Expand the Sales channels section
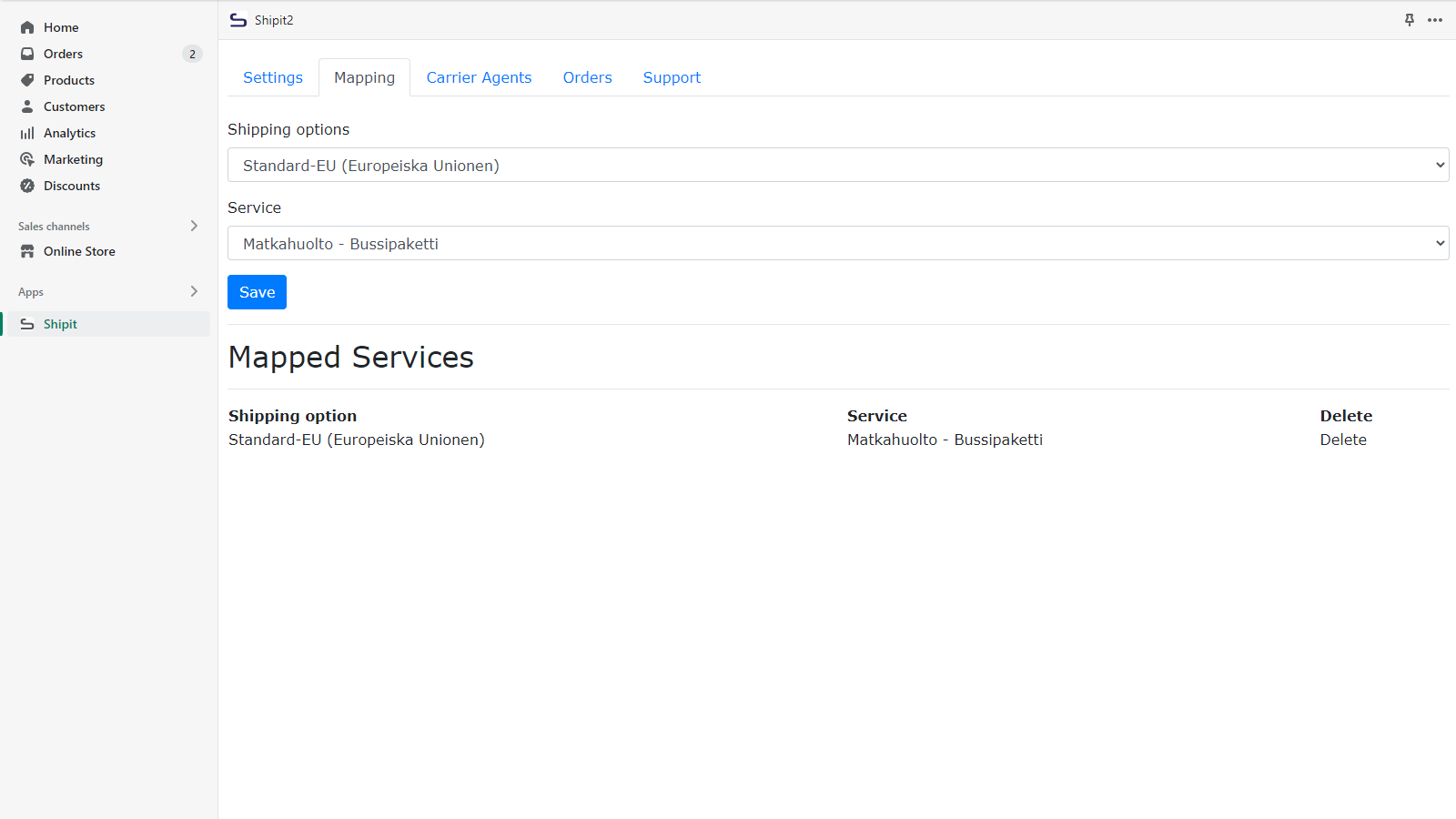This screenshot has height=819, width=1456. coord(194,226)
